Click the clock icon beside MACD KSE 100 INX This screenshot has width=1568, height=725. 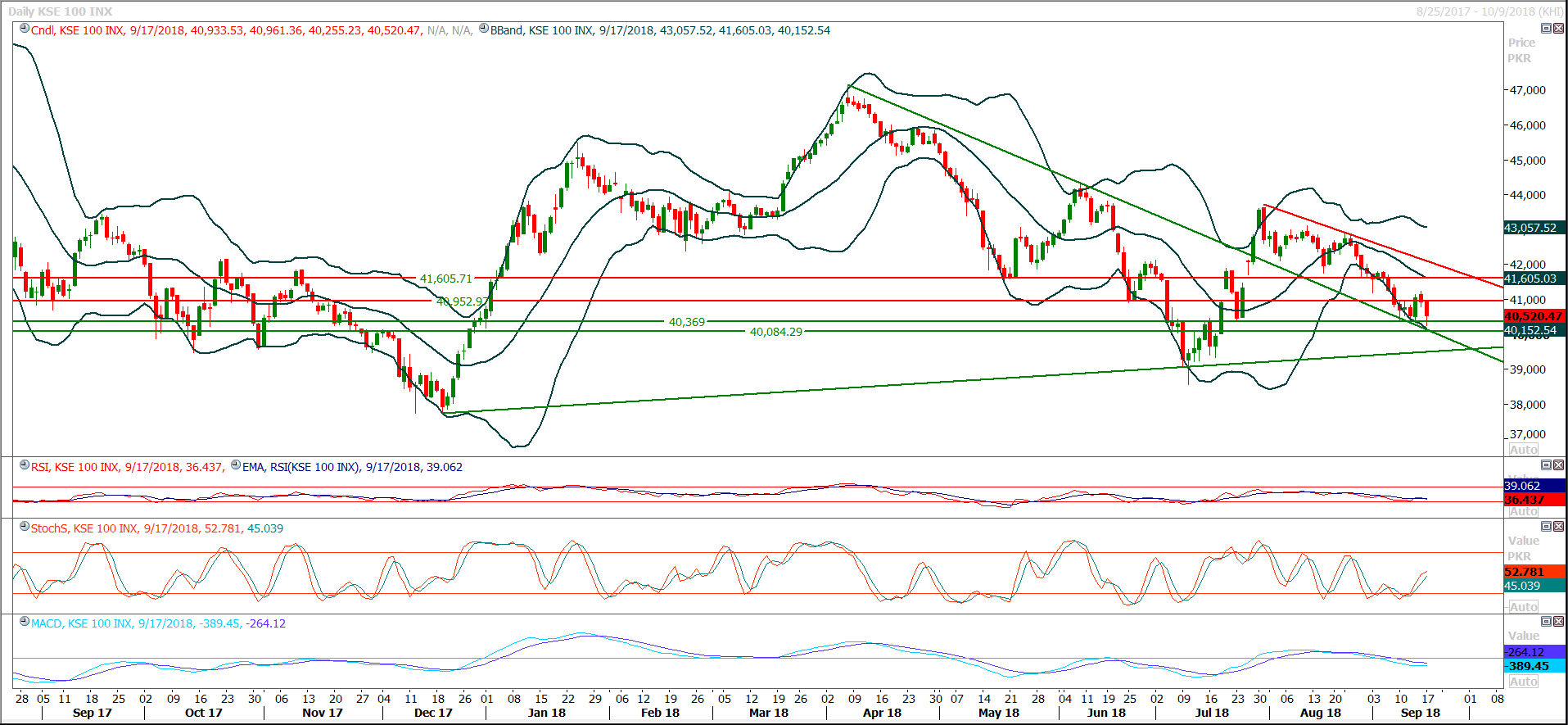pyautogui.click(x=25, y=622)
